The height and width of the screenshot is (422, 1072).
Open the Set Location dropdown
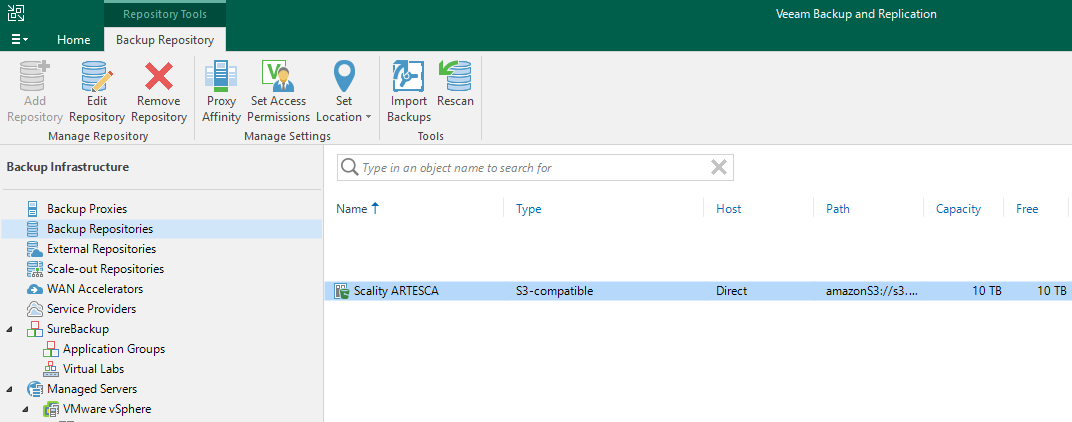coord(344,92)
